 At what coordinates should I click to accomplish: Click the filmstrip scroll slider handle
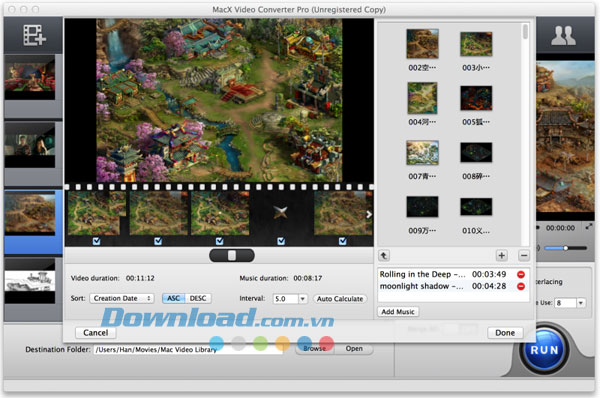tap(232, 256)
